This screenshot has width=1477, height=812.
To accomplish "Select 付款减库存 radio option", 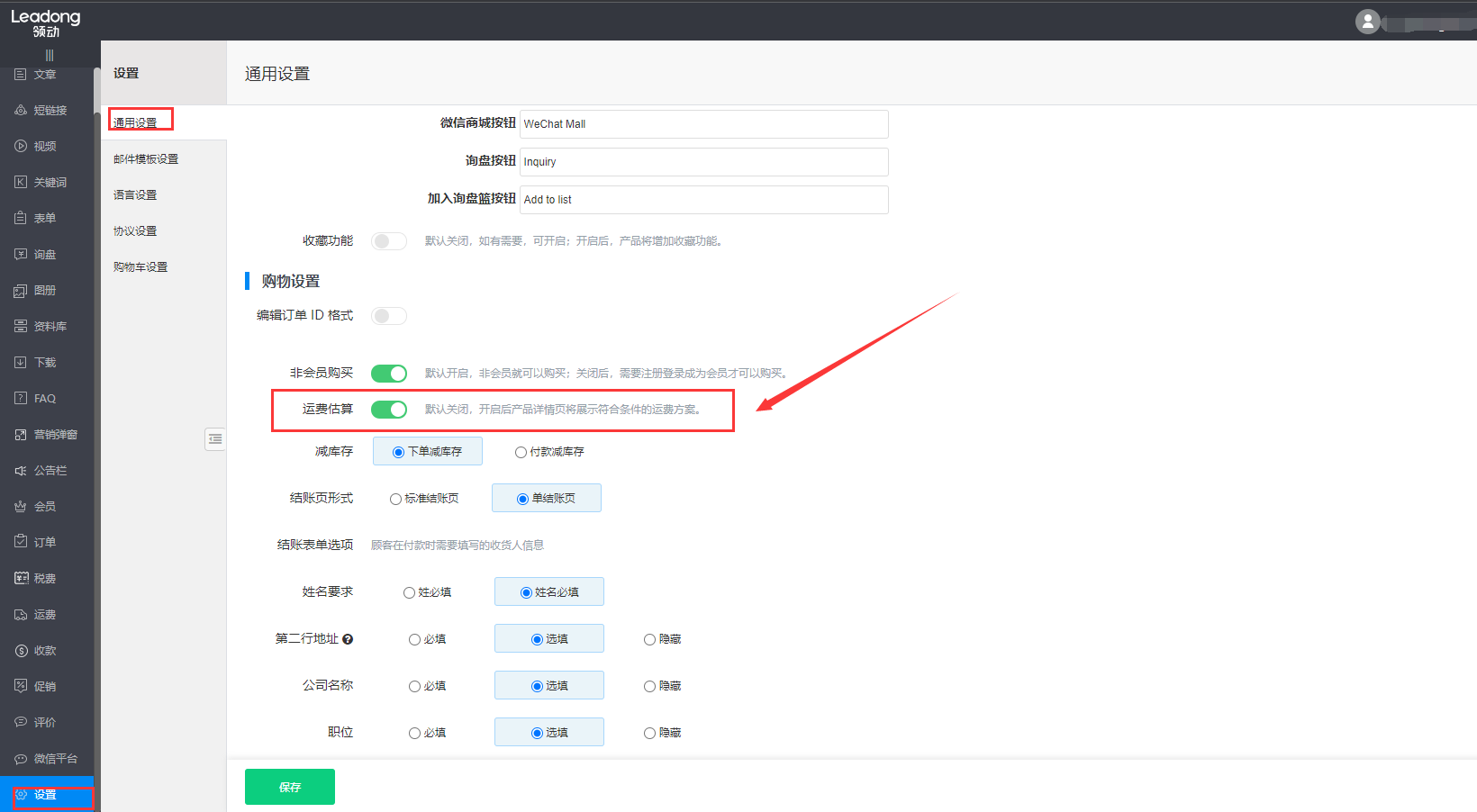I will (x=521, y=452).
